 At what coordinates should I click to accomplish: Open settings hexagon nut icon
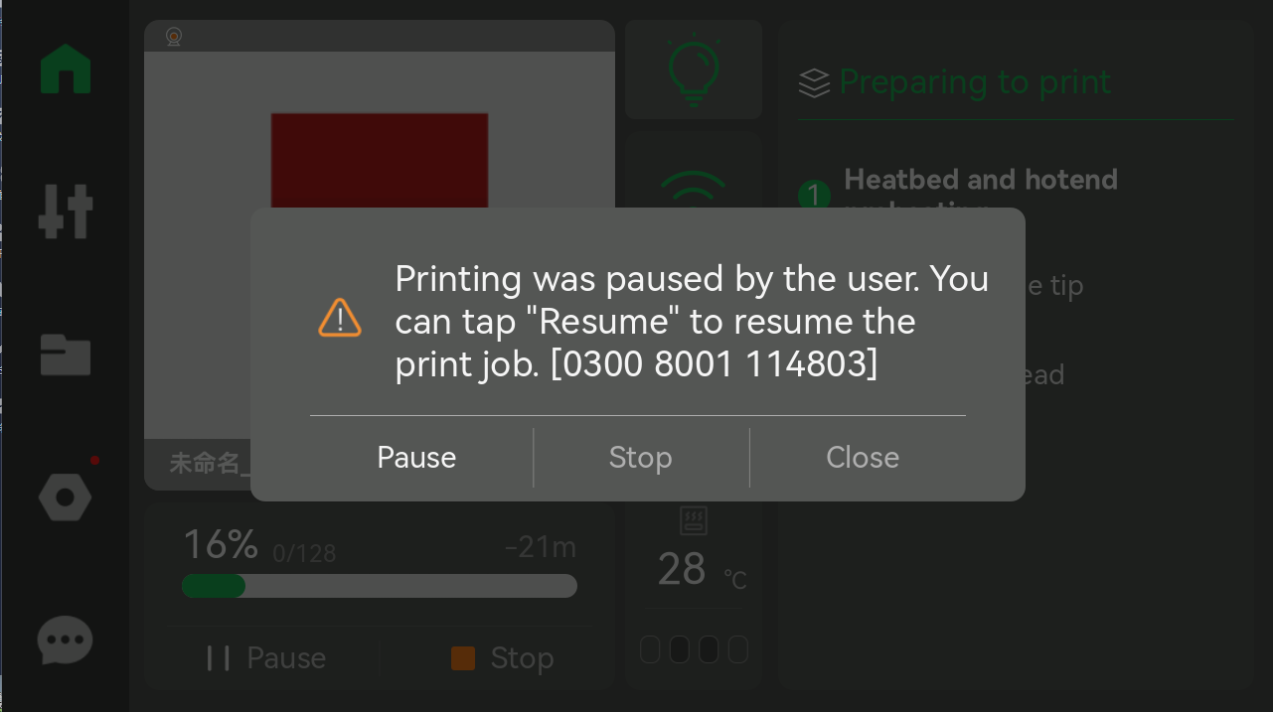coord(65,497)
